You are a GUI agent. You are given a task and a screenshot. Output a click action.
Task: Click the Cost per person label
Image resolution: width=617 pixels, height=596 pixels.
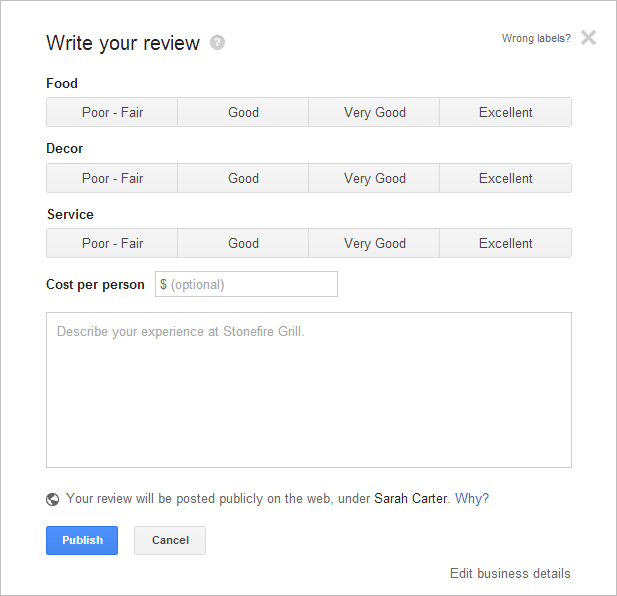pos(95,284)
